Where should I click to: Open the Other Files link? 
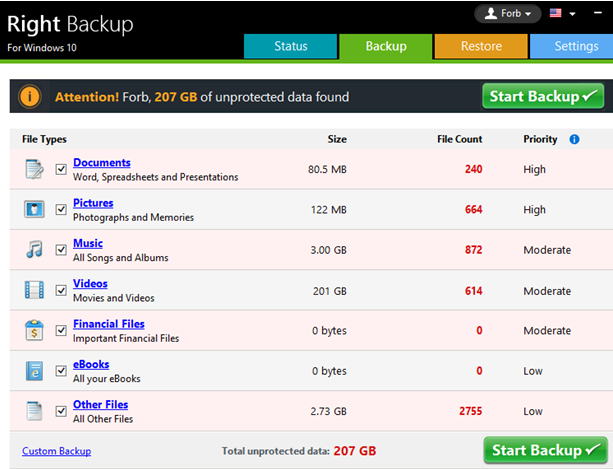click(x=100, y=405)
